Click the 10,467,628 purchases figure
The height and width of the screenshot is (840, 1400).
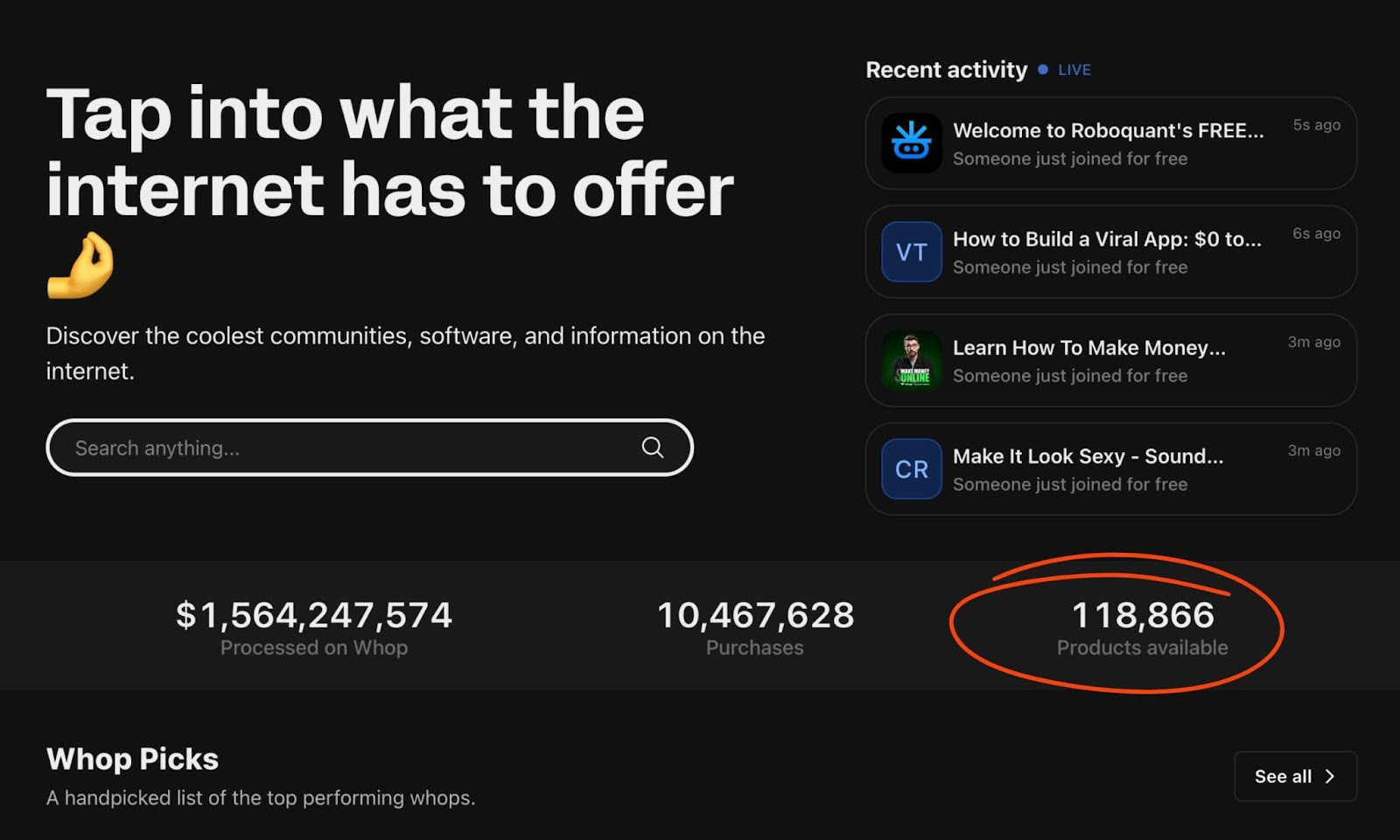[x=755, y=615]
